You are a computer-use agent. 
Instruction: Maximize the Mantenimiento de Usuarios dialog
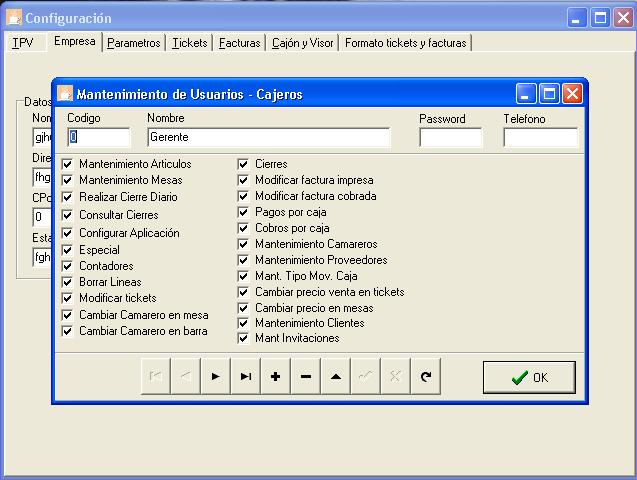[x=549, y=94]
